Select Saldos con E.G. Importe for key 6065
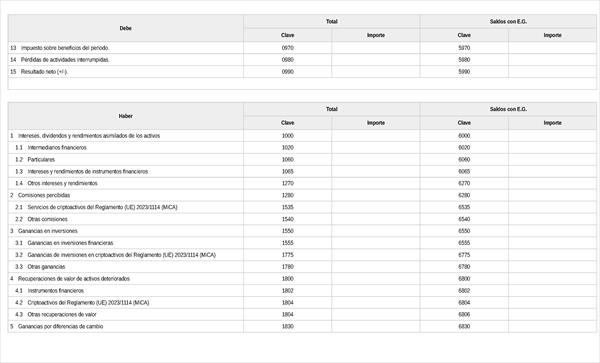 point(552,171)
